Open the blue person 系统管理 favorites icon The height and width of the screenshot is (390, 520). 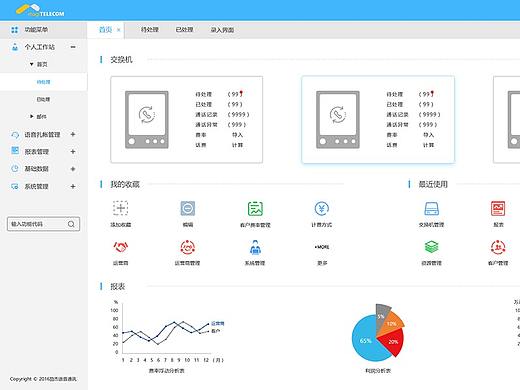point(255,247)
